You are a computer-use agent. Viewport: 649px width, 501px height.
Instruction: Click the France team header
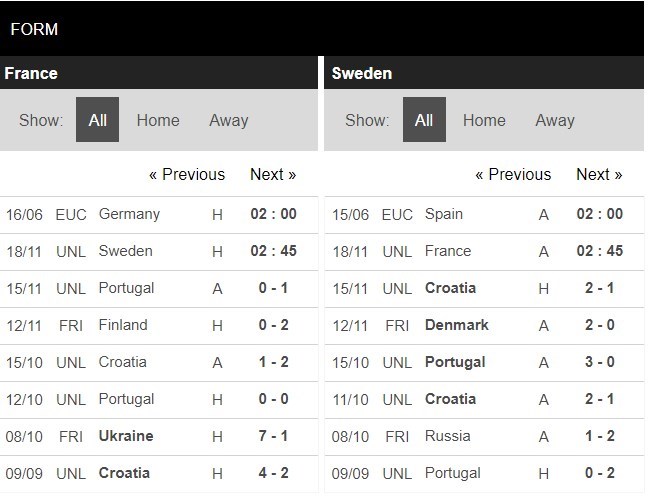click(x=31, y=73)
